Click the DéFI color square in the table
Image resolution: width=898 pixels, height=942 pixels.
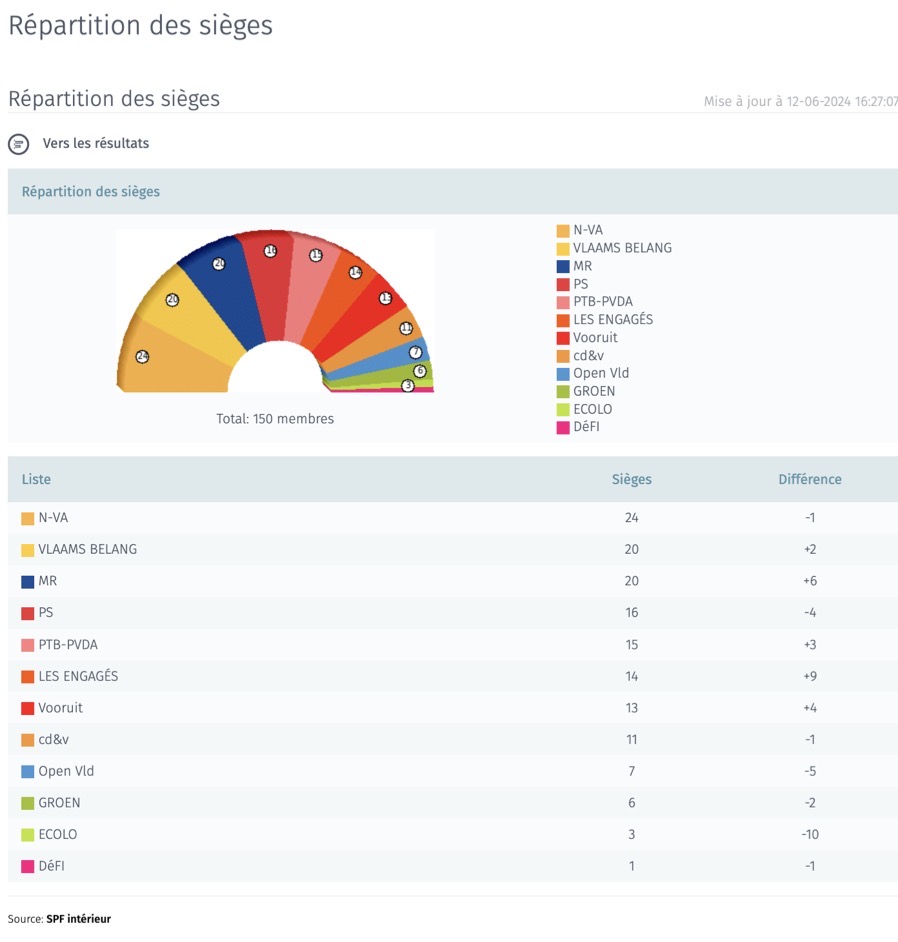click(x=28, y=867)
